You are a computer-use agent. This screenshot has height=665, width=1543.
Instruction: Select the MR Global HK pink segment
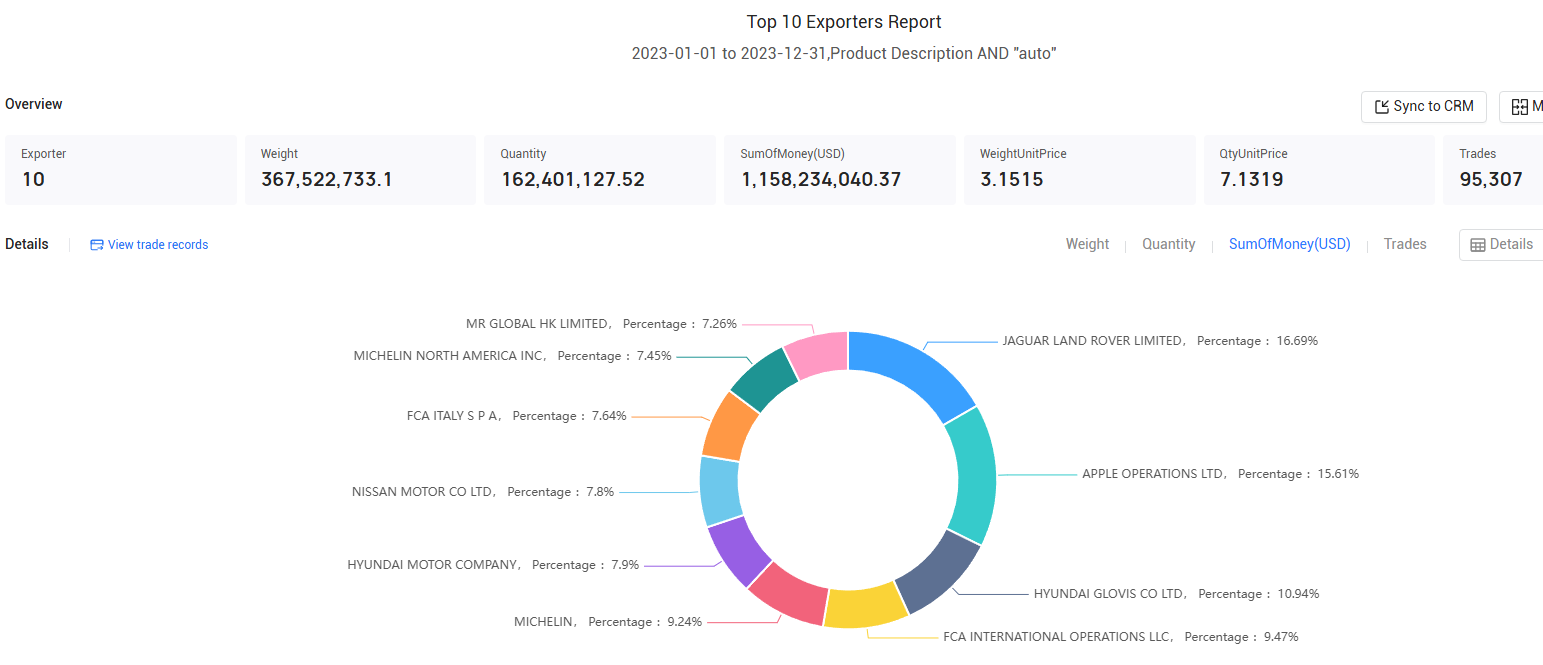point(818,352)
